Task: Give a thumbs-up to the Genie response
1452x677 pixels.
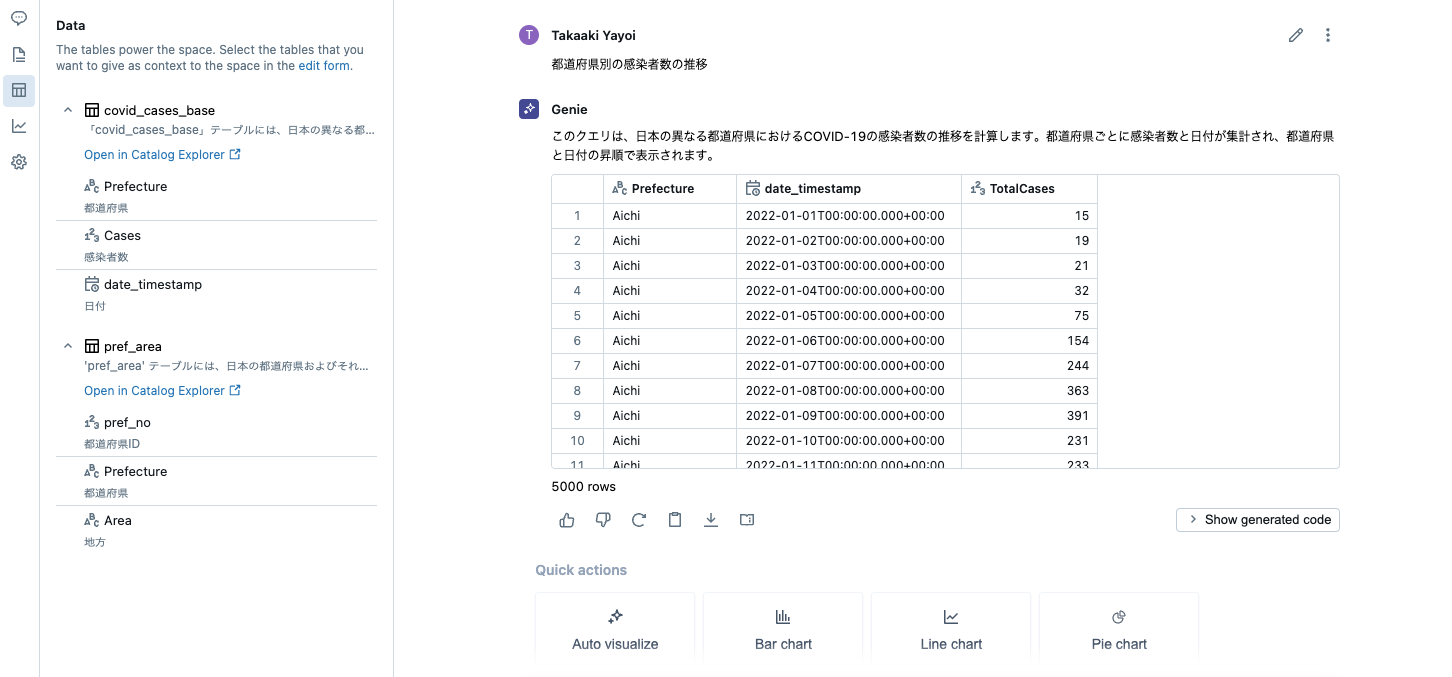Action: pos(567,519)
